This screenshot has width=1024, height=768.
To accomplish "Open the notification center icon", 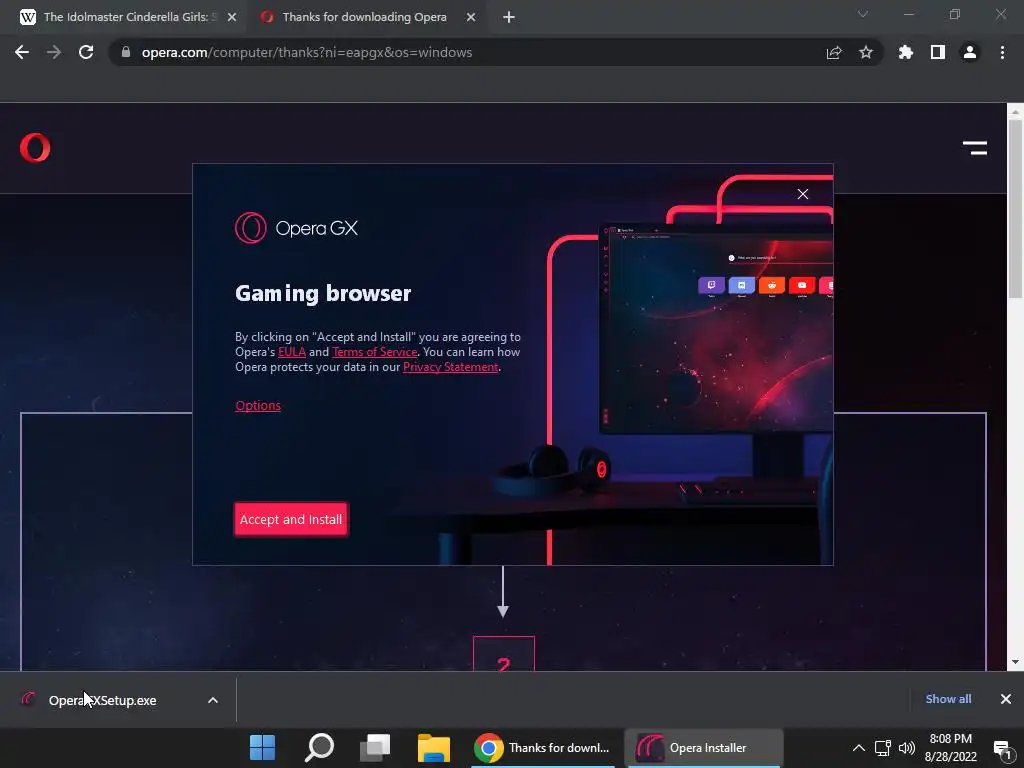I will pos(1002,749).
